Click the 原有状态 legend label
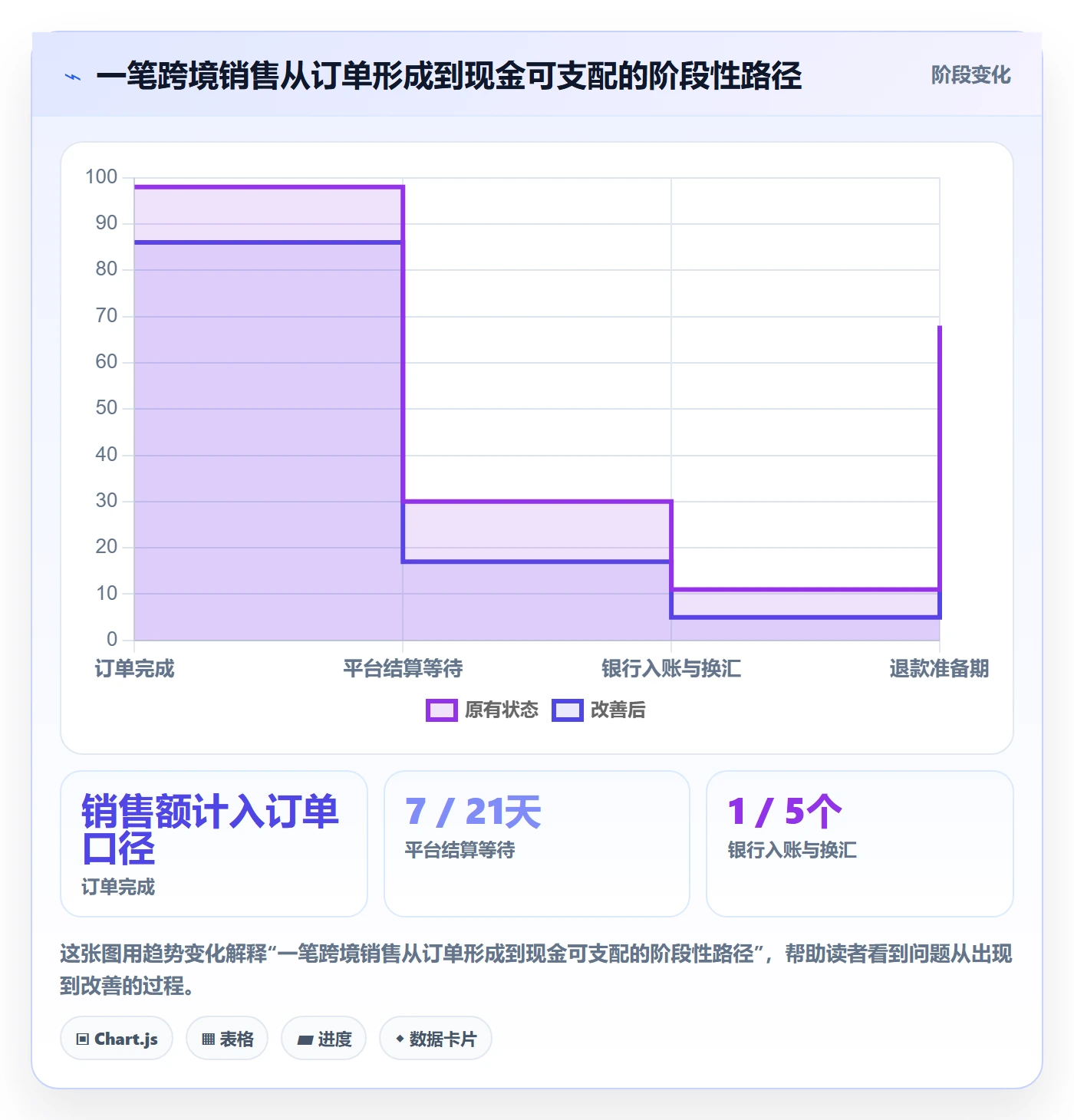This screenshot has width=1074, height=1120. pos(502,710)
